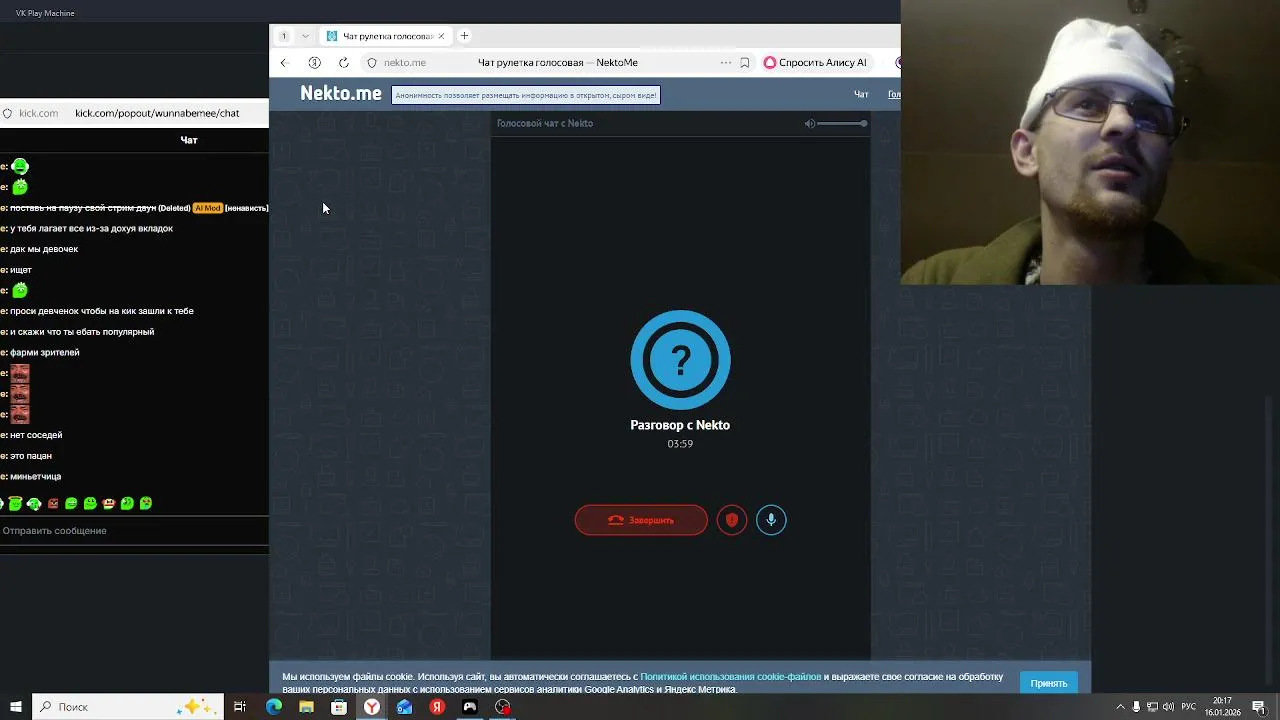1280x720 pixels.
Task: Click the 'Голосовой чат с Nekto' header
Action: coord(545,123)
